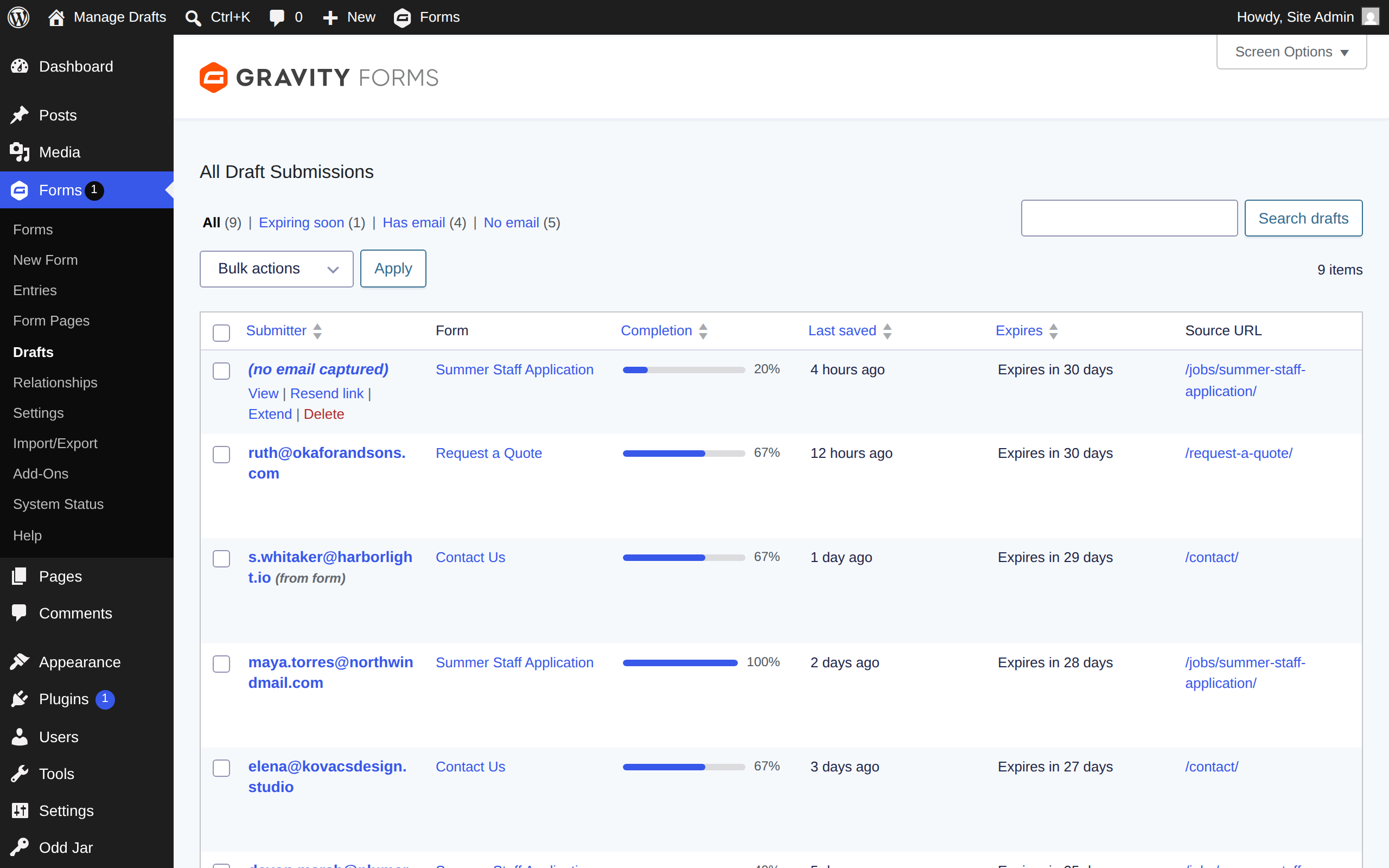Viewport: 1389px width, 868px height.
Task: Click the Users person icon
Action: point(20,737)
